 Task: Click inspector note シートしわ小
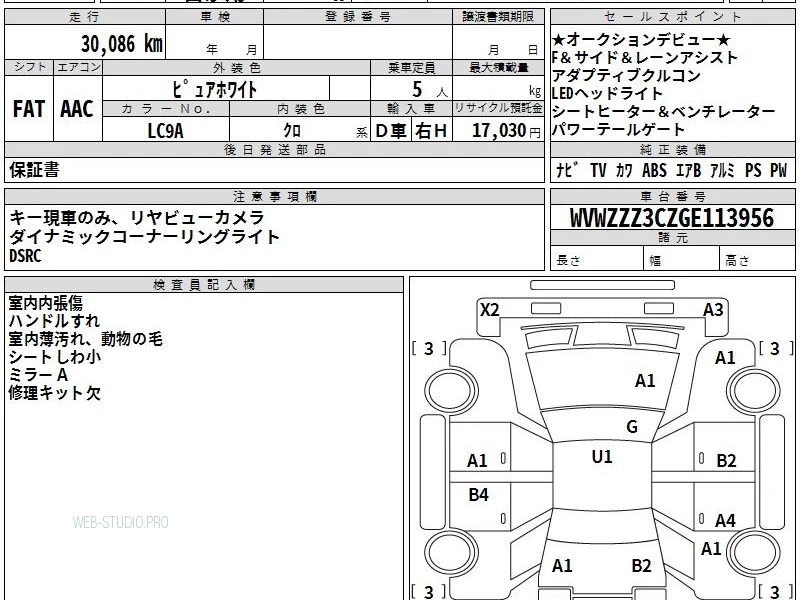pos(55,357)
